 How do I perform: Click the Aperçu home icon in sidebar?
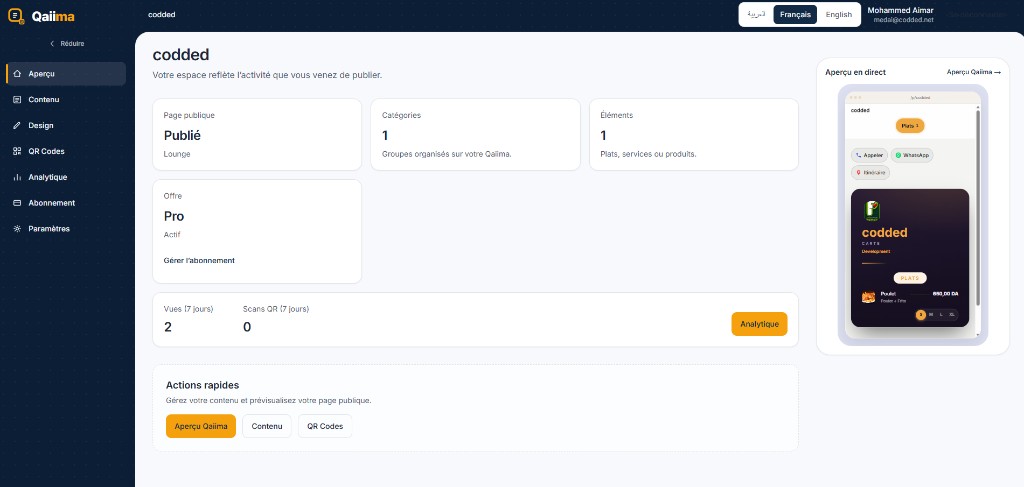(x=18, y=74)
